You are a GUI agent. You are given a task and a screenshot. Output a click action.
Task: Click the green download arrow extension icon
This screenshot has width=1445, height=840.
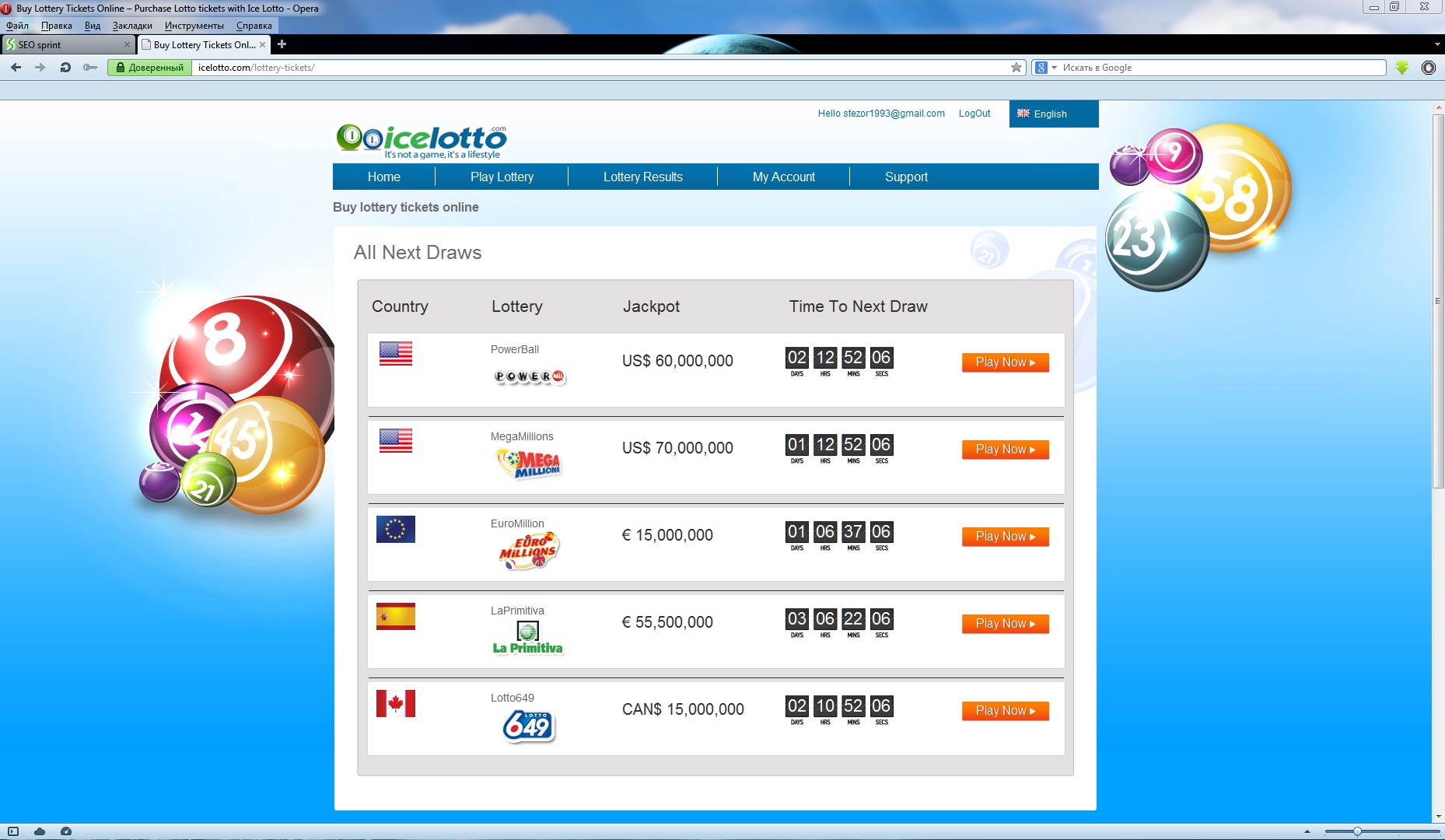[x=1401, y=68]
